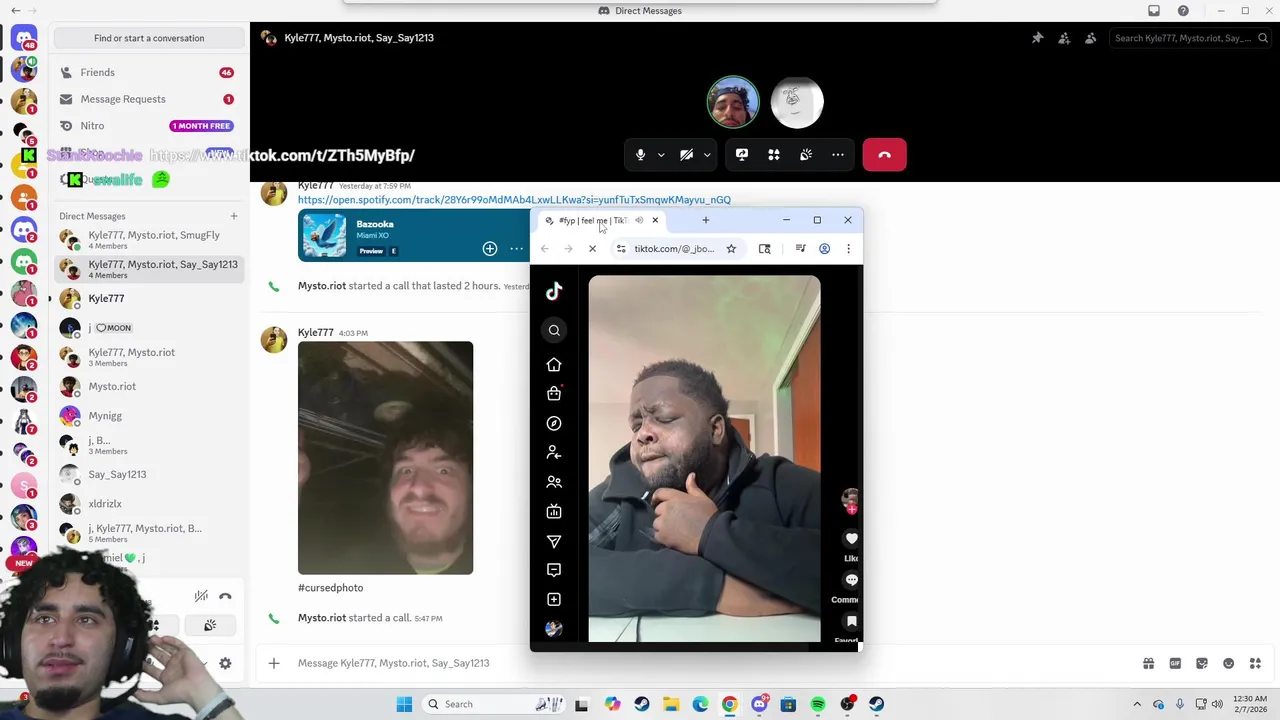Open TikTok LIVE icon
Screen dimensions: 1280x720
click(x=554, y=512)
